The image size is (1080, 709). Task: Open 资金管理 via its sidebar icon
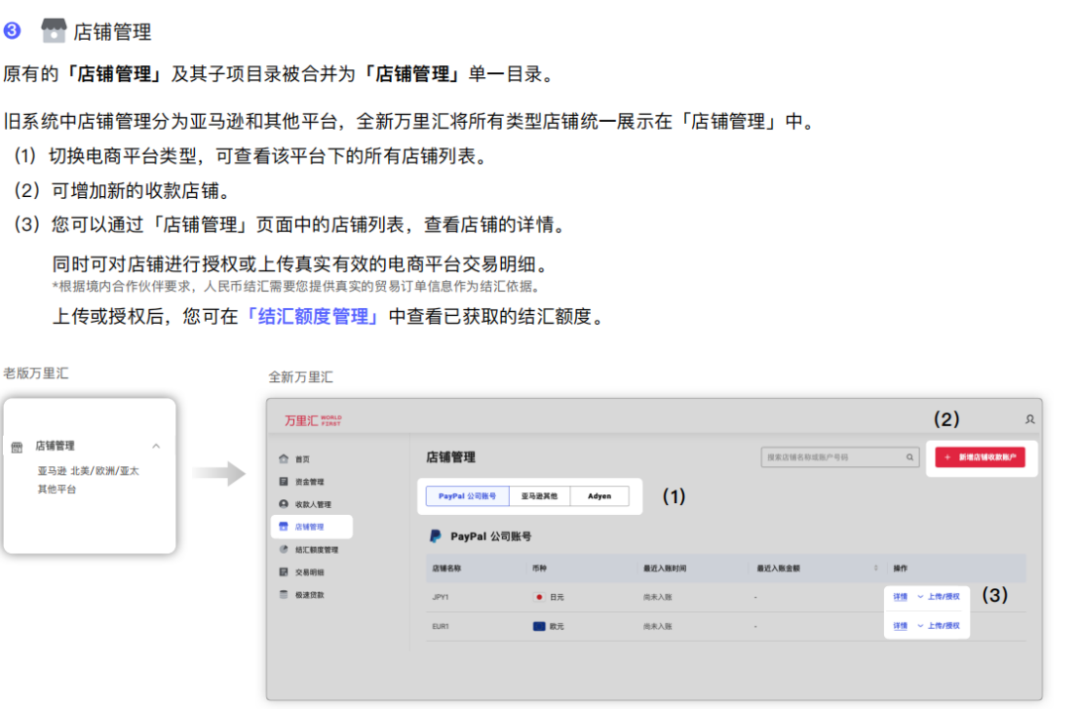283,482
